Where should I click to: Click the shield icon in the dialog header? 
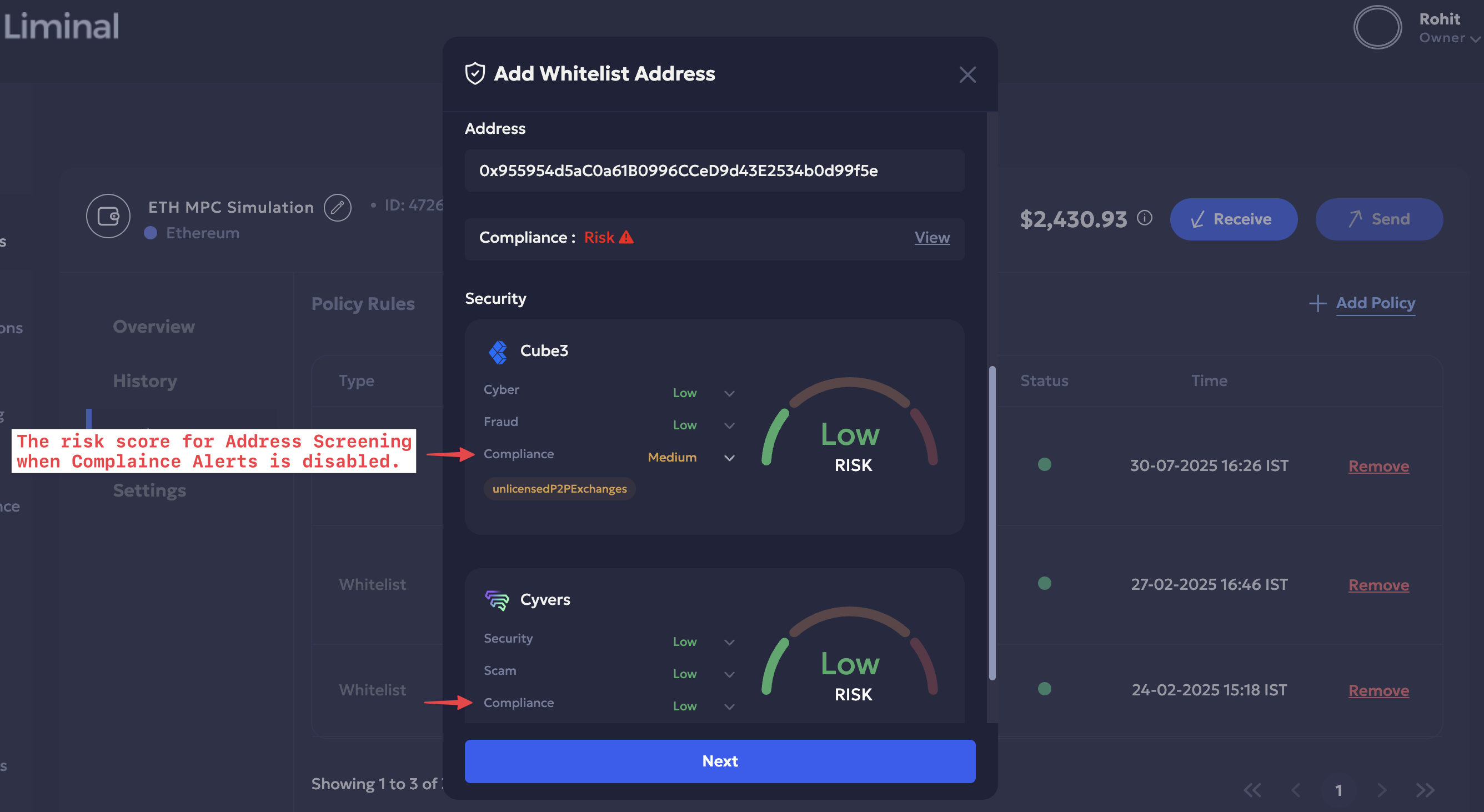pyautogui.click(x=475, y=74)
